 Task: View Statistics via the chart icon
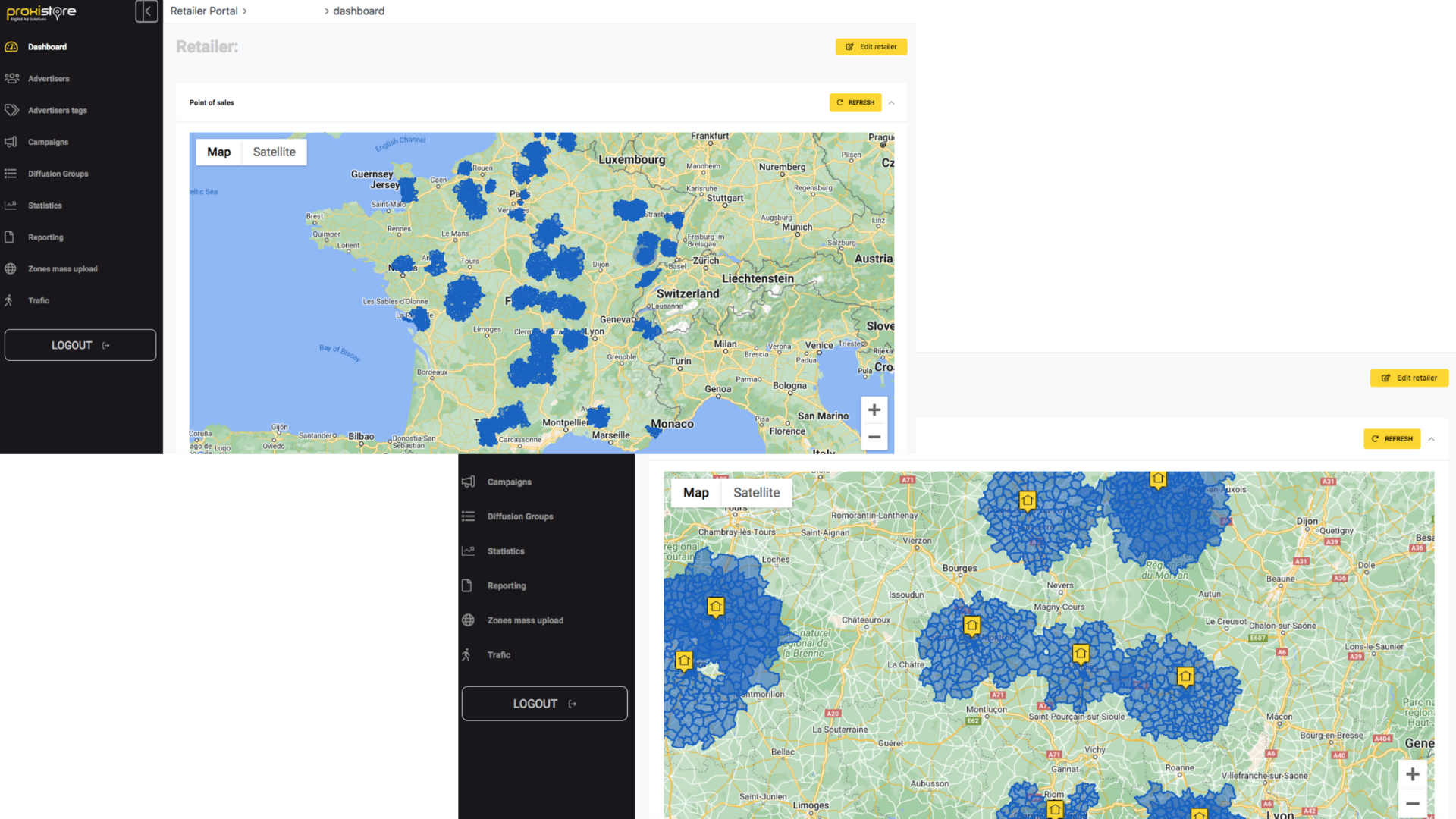(x=11, y=205)
